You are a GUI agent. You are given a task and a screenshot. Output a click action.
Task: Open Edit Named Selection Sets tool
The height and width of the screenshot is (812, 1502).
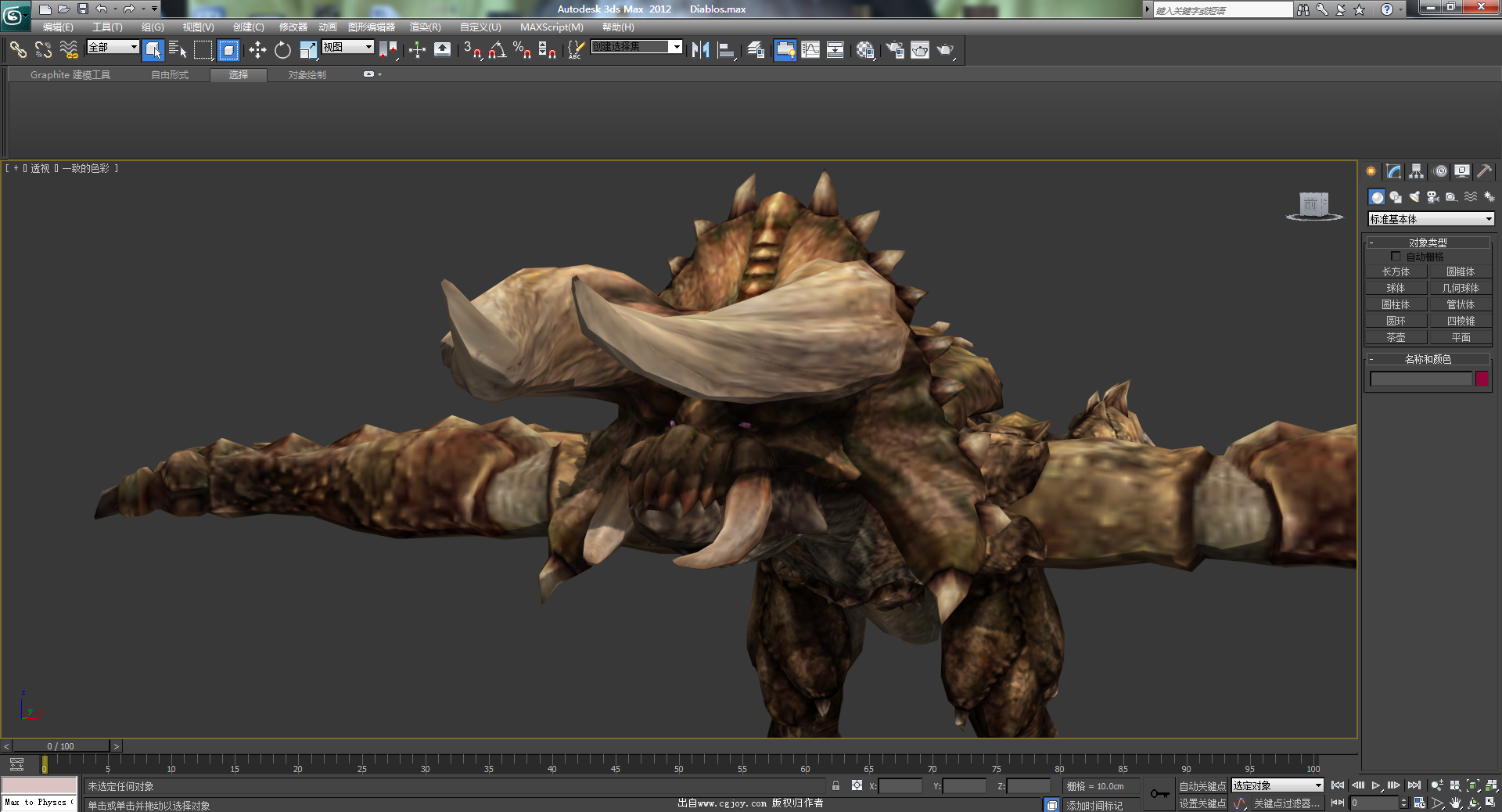point(576,50)
